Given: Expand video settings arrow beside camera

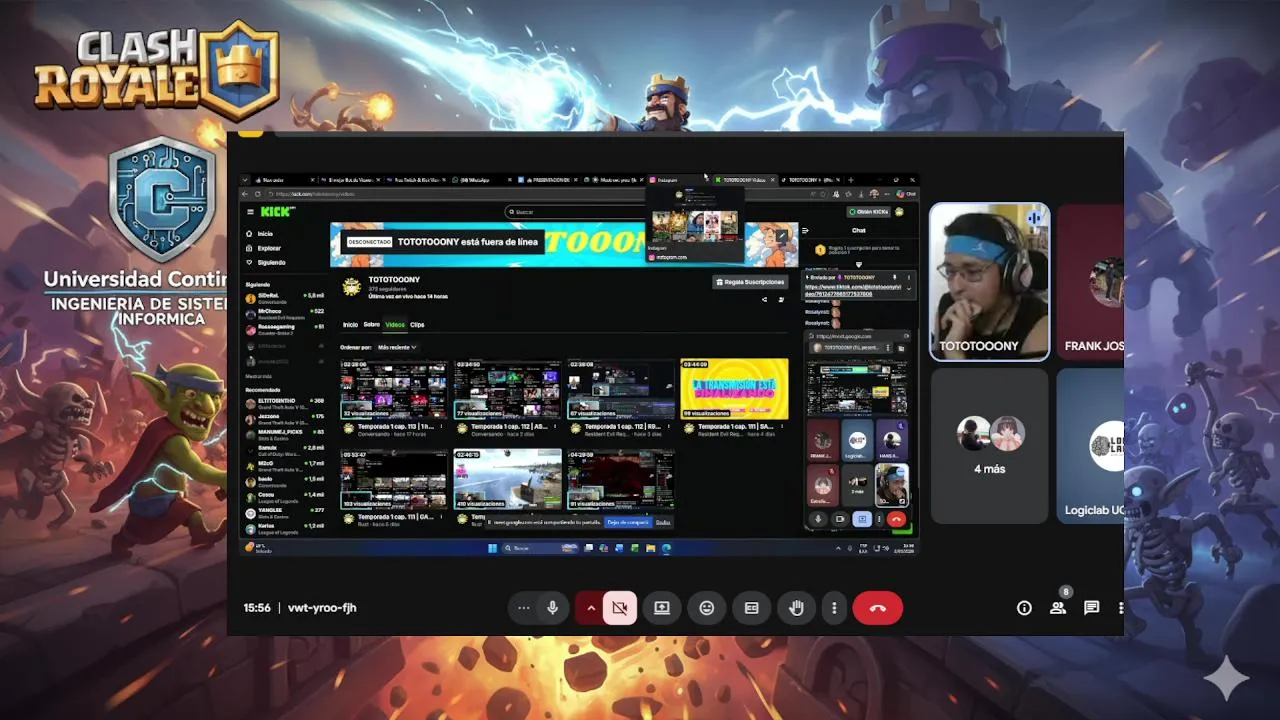Looking at the screenshot, I should [590, 608].
